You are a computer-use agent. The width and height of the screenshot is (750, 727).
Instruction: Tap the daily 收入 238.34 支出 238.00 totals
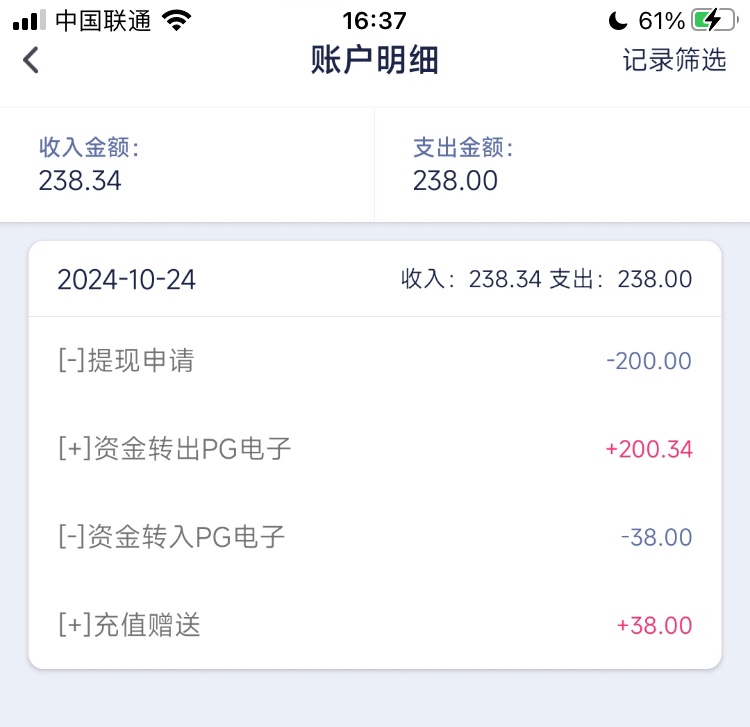(546, 279)
